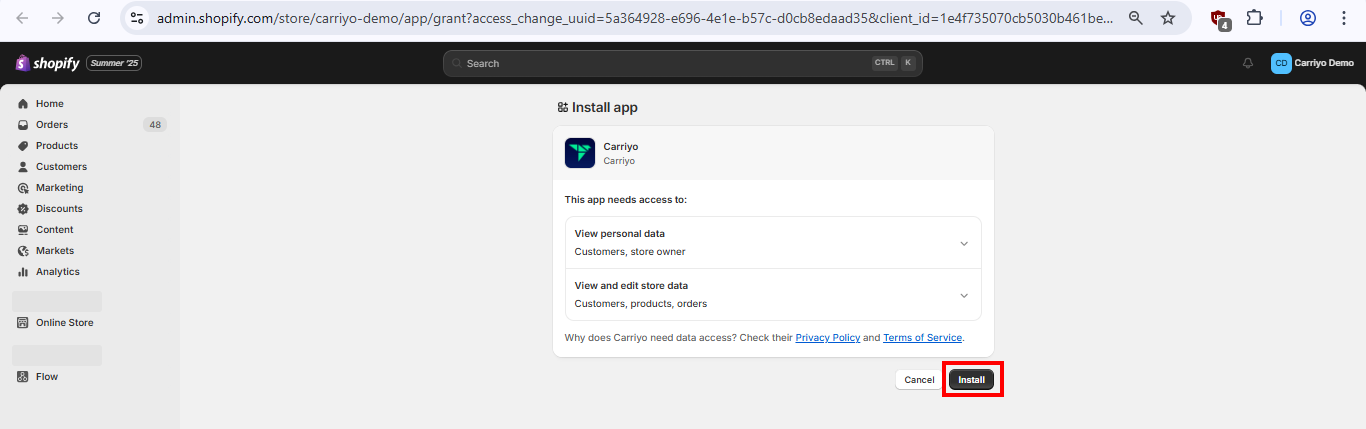Click the Install button

pyautogui.click(x=971, y=380)
